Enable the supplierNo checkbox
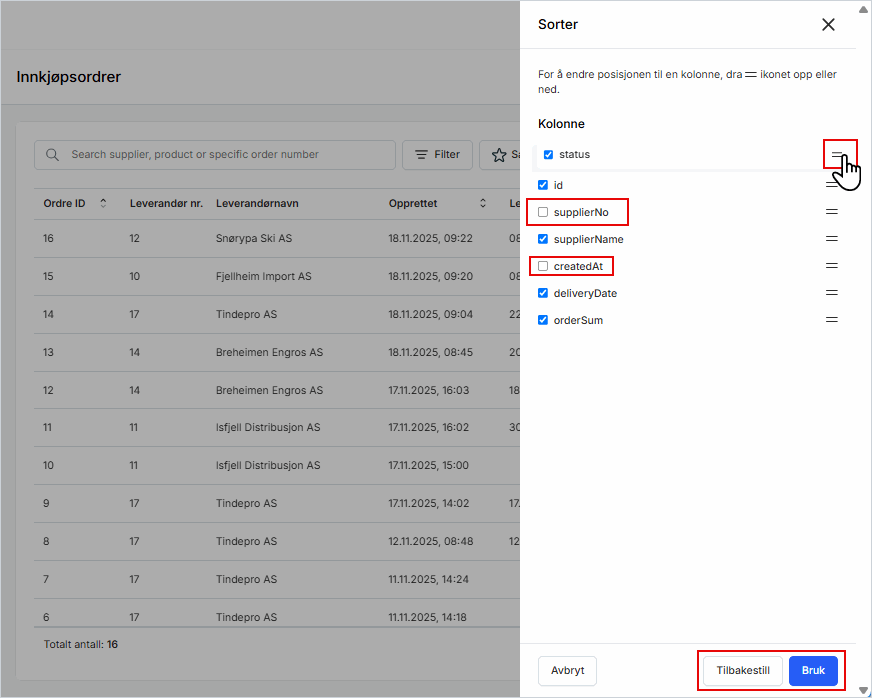The width and height of the screenshot is (872, 698). click(x=543, y=212)
